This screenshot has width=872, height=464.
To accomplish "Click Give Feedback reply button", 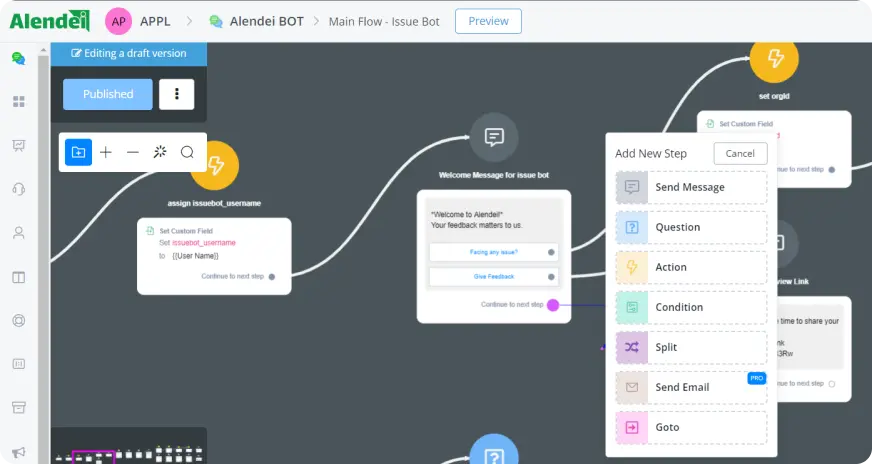I will click(x=494, y=277).
